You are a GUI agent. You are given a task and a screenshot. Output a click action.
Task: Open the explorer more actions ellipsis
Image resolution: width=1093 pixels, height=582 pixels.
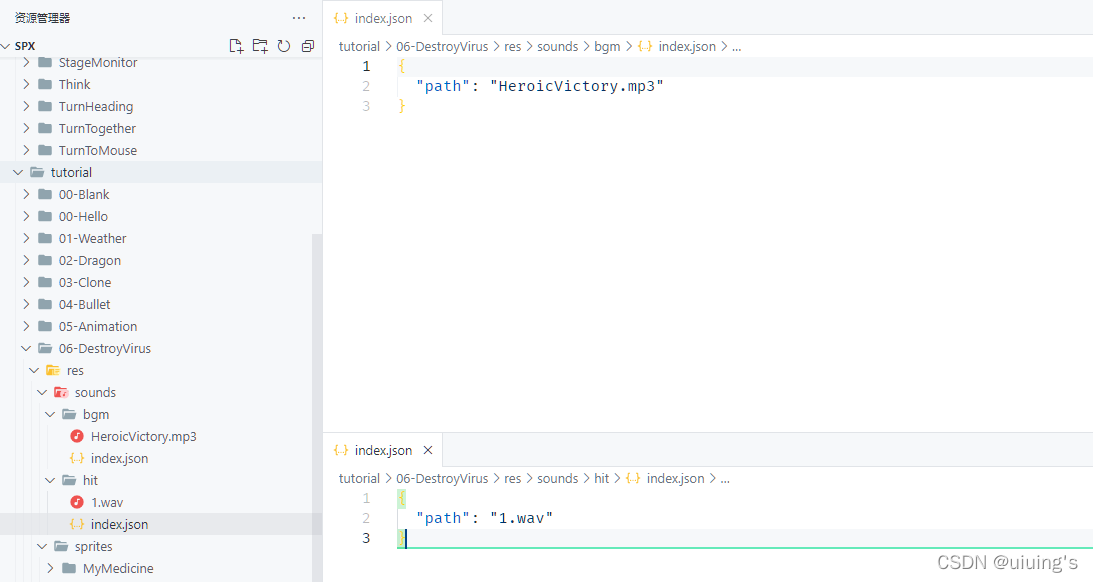299,18
